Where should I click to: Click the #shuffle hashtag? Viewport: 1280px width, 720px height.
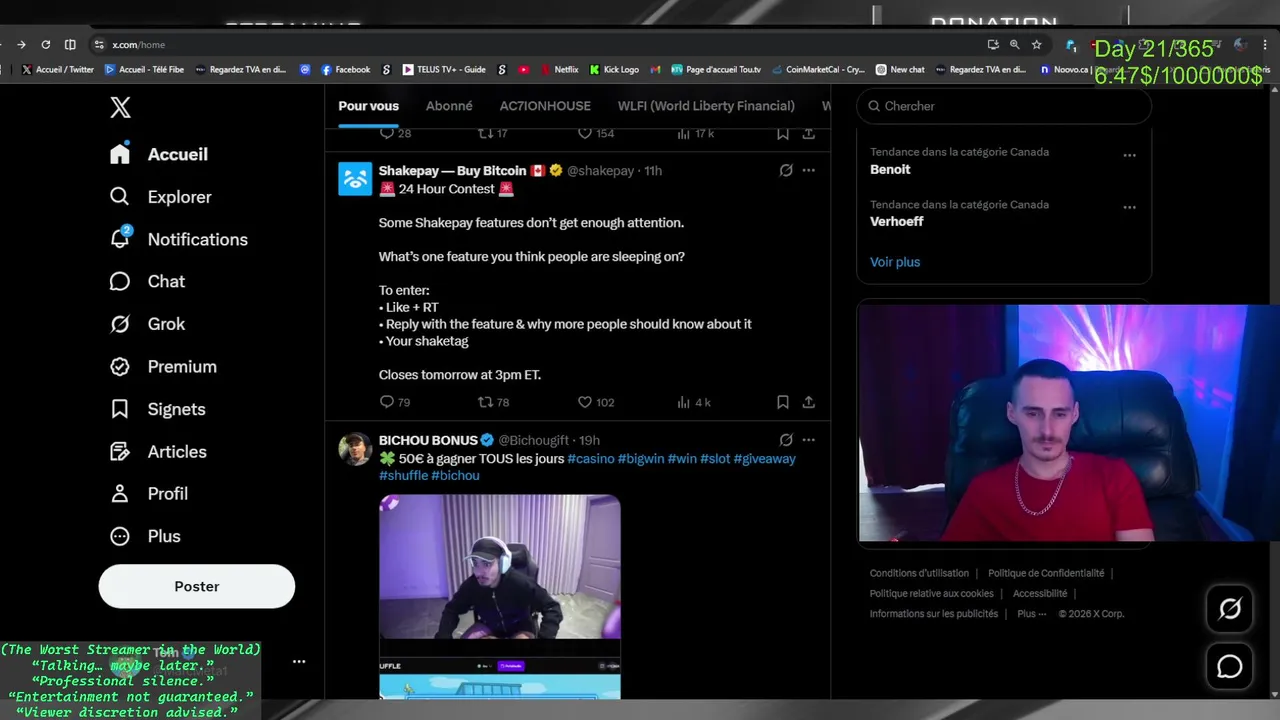[x=403, y=475]
